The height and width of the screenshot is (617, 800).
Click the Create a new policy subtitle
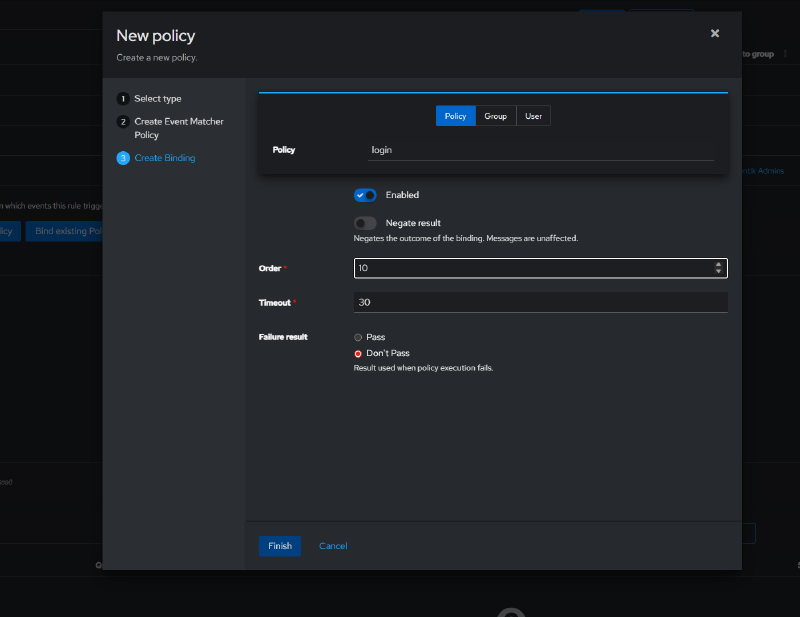point(157,58)
